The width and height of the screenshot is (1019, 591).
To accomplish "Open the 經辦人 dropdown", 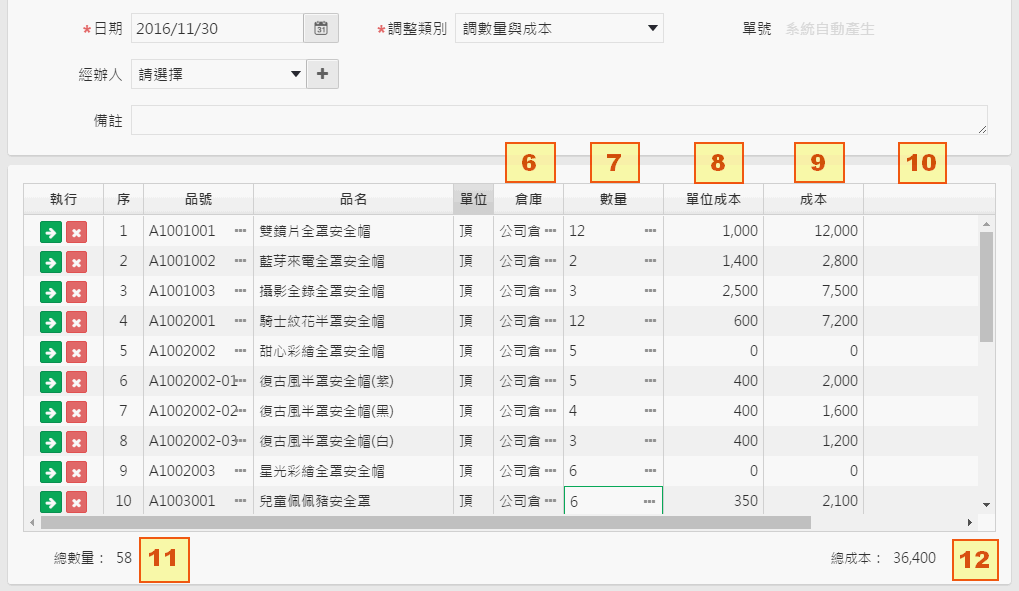I will tap(218, 74).
